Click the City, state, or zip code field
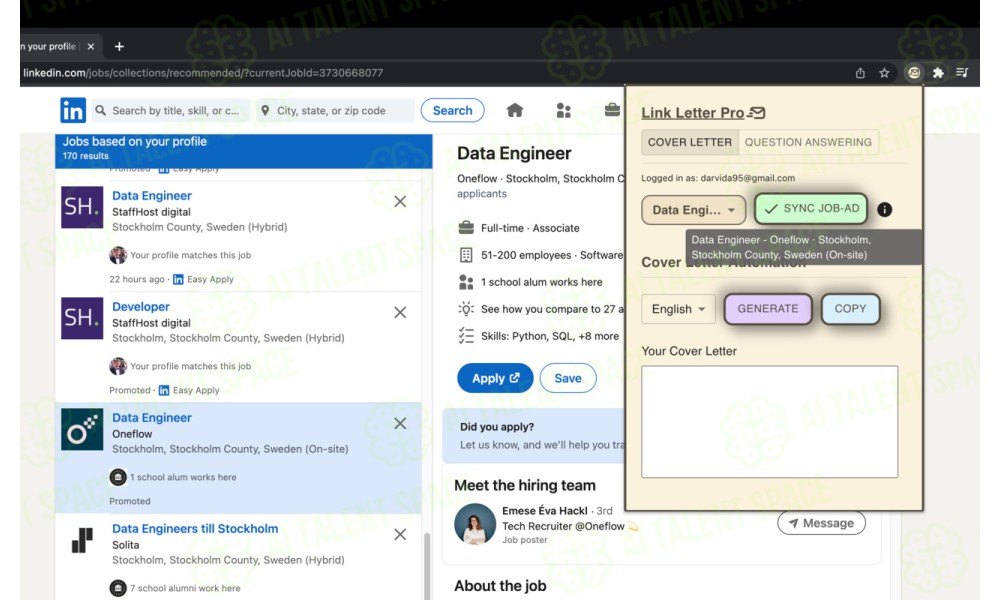The width and height of the screenshot is (1000, 600). pos(335,110)
